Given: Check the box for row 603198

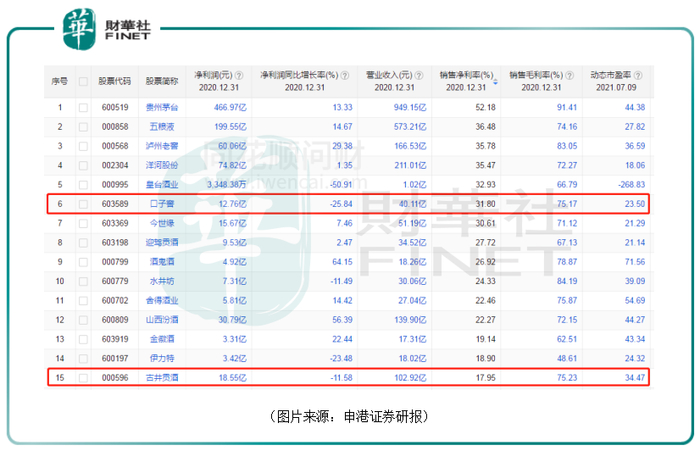Looking at the screenshot, I should (x=83, y=243).
